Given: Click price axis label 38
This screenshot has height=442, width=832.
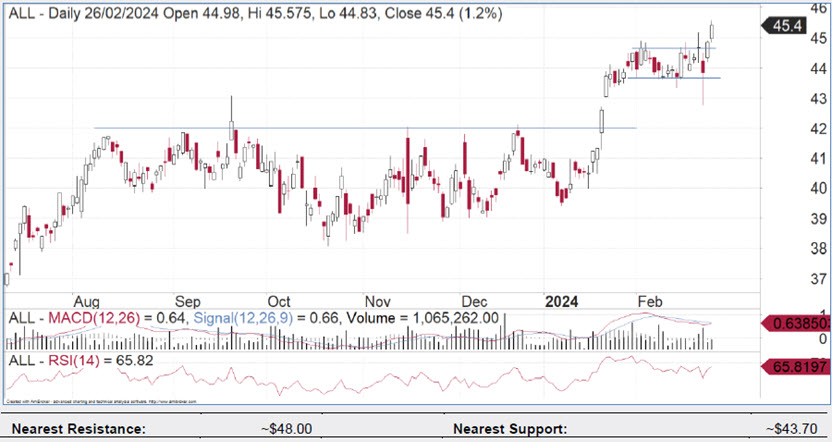Looking at the screenshot, I should pos(818,248).
